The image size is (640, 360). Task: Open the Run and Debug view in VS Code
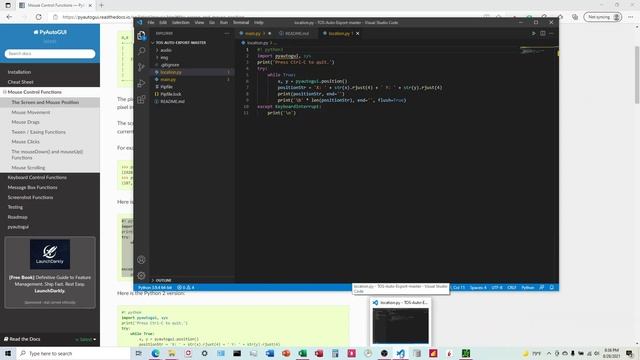point(141,83)
